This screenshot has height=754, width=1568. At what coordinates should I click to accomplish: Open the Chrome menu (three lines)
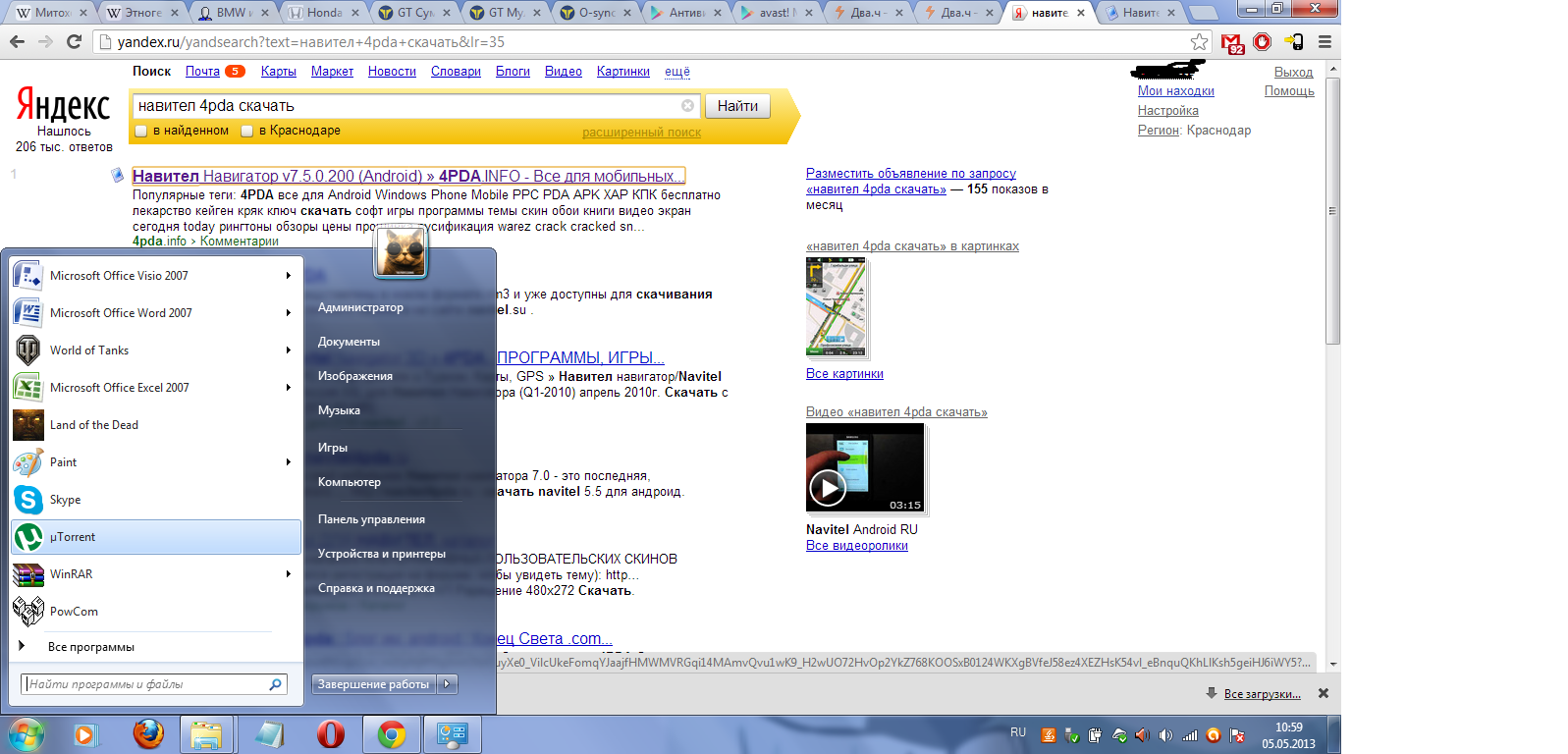tap(1325, 42)
